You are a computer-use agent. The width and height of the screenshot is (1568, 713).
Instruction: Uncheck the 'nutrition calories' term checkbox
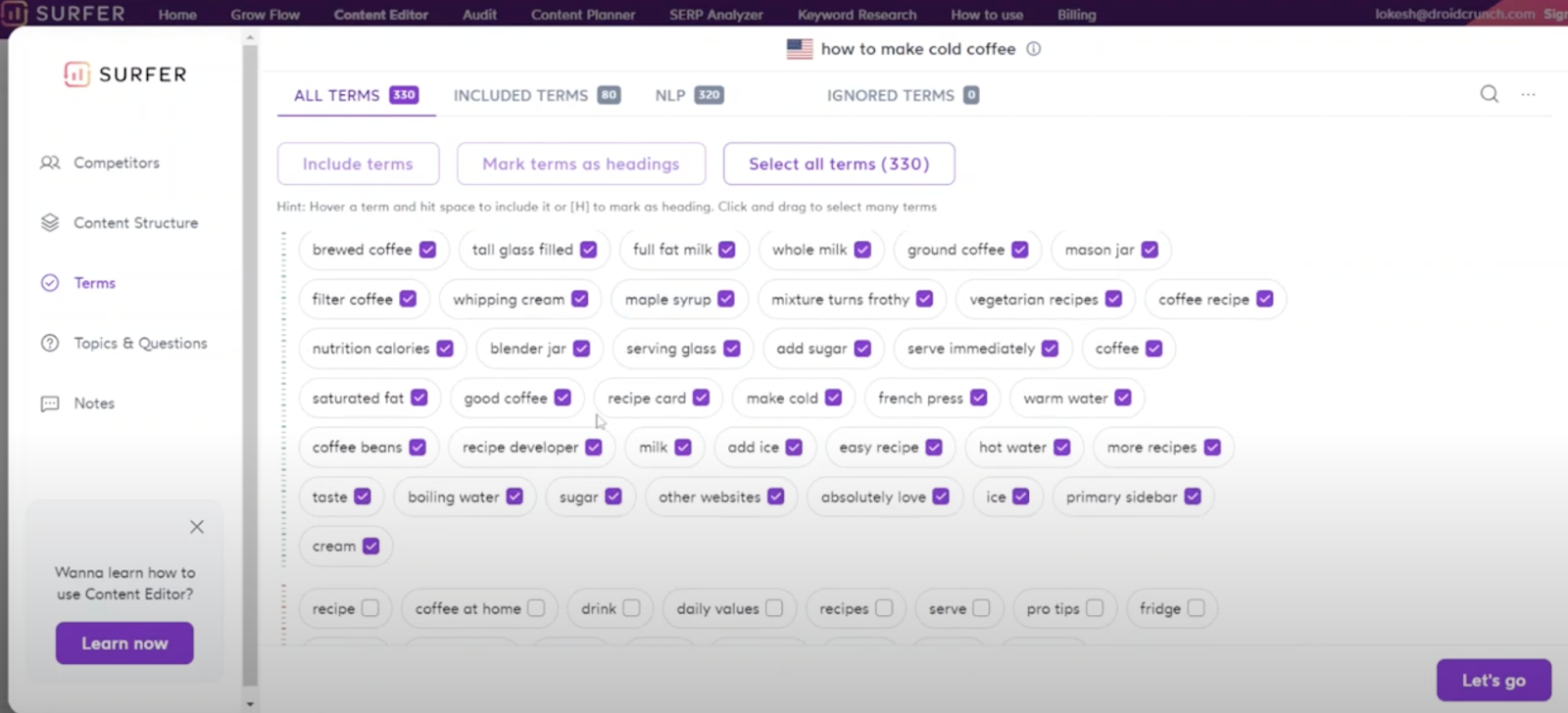click(445, 348)
